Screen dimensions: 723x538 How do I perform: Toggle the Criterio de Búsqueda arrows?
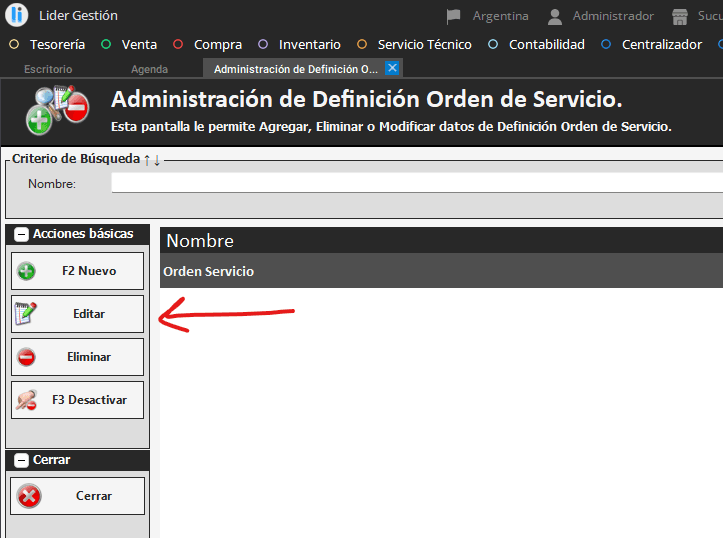tap(151, 159)
